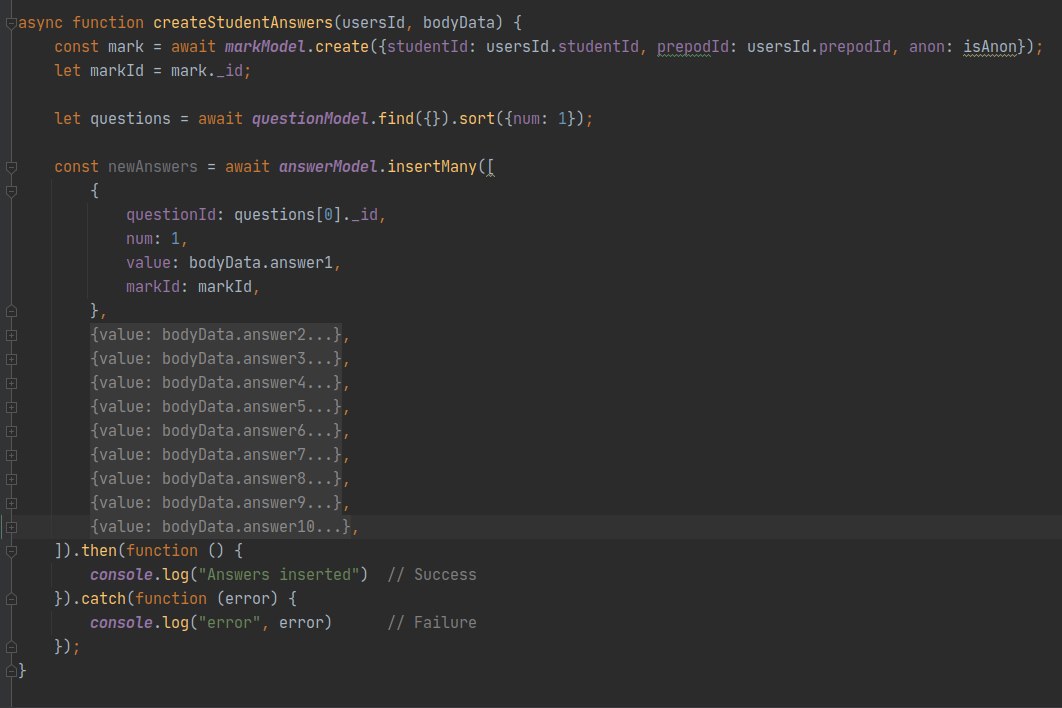
Task: Click the usersId.studentId expression
Action: click(562, 47)
